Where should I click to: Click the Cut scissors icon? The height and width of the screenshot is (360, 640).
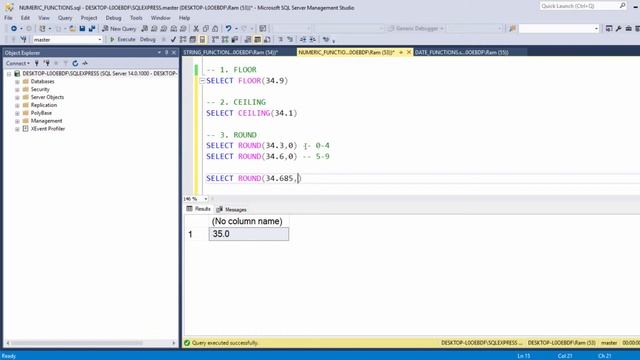(x=196, y=29)
